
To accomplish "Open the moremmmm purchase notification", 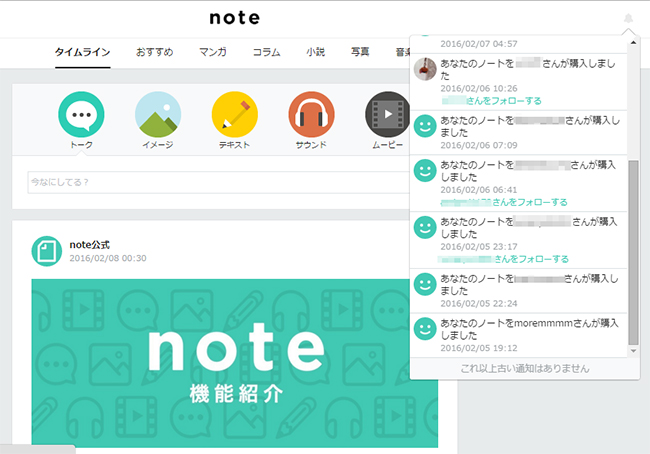I will (518, 335).
